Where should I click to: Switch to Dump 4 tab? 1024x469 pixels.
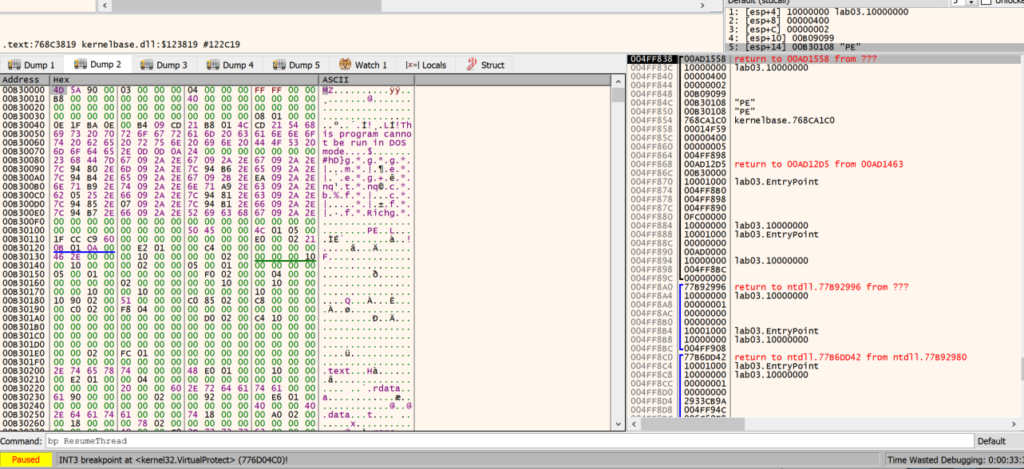(x=230, y=65)
